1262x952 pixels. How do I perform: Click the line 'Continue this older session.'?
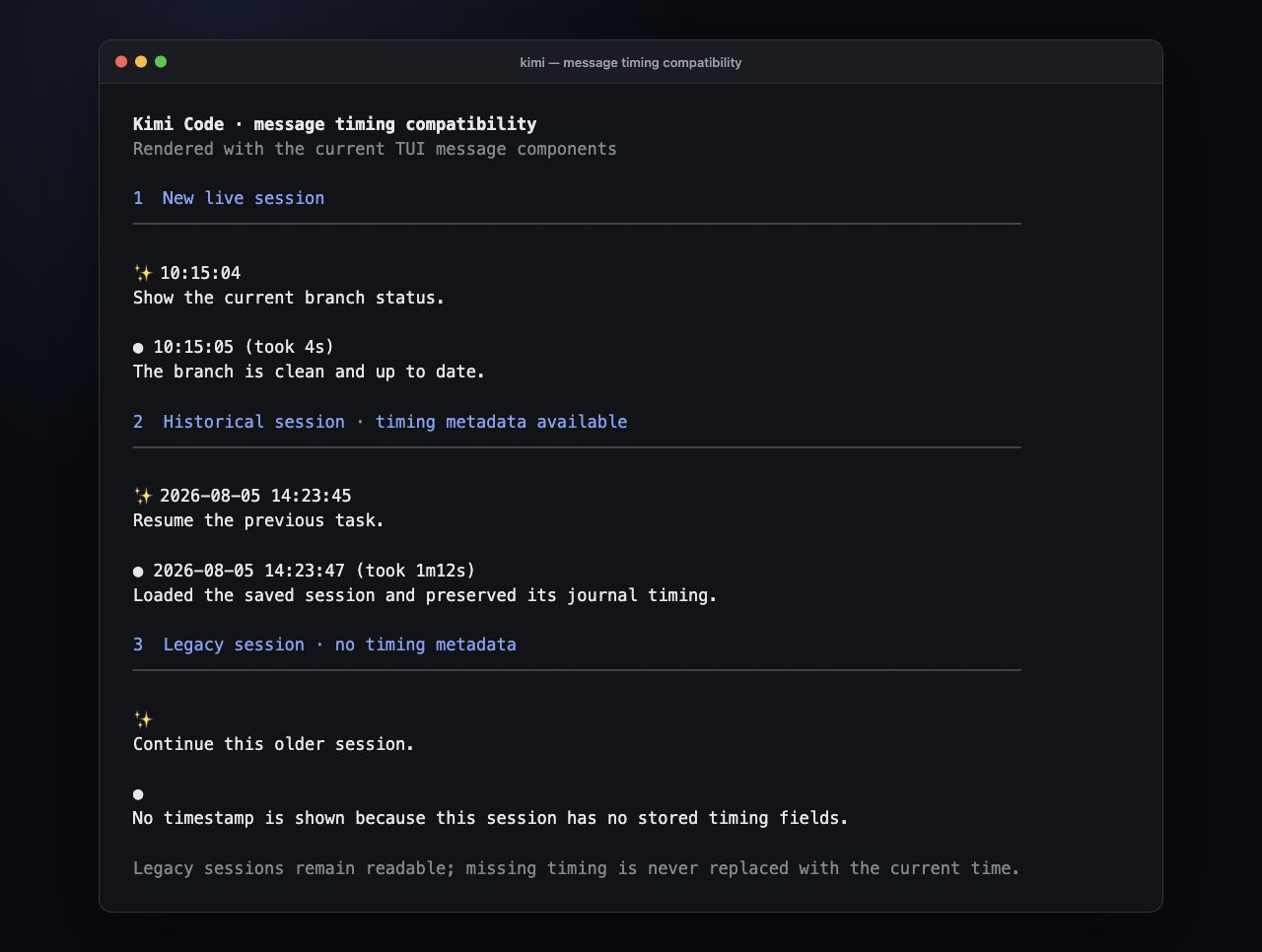click(274, 744)
